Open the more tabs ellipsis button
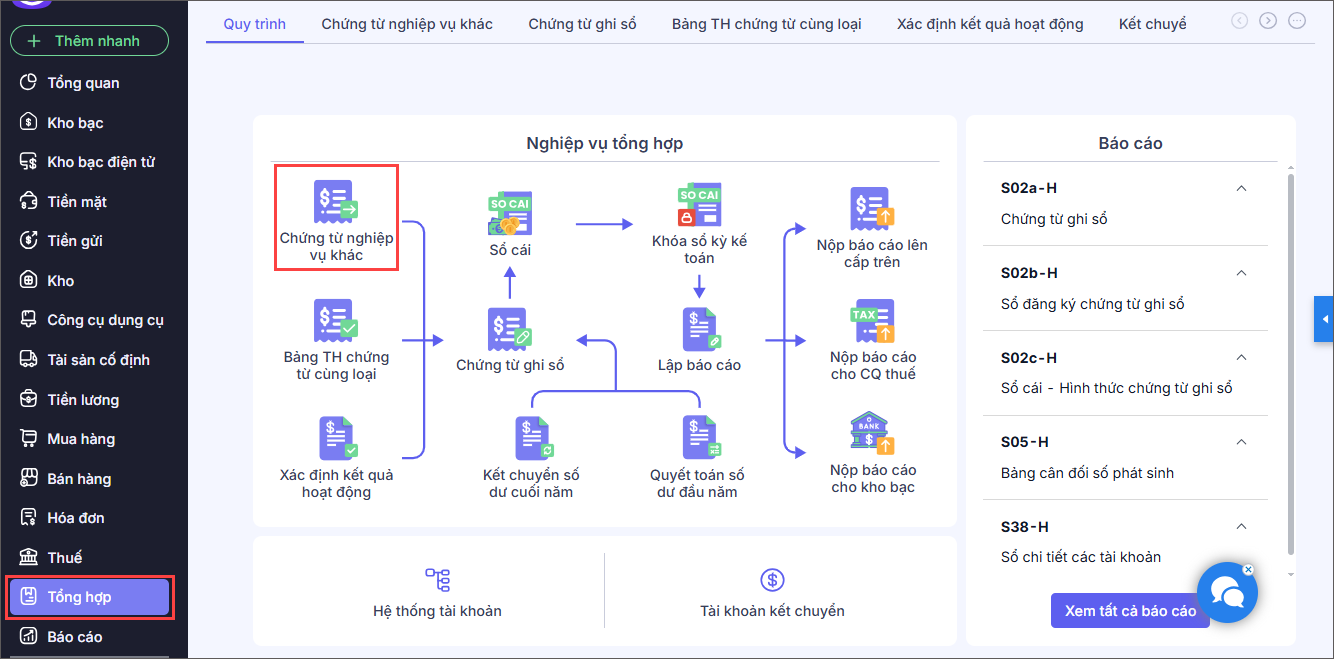 [1297, 20]
